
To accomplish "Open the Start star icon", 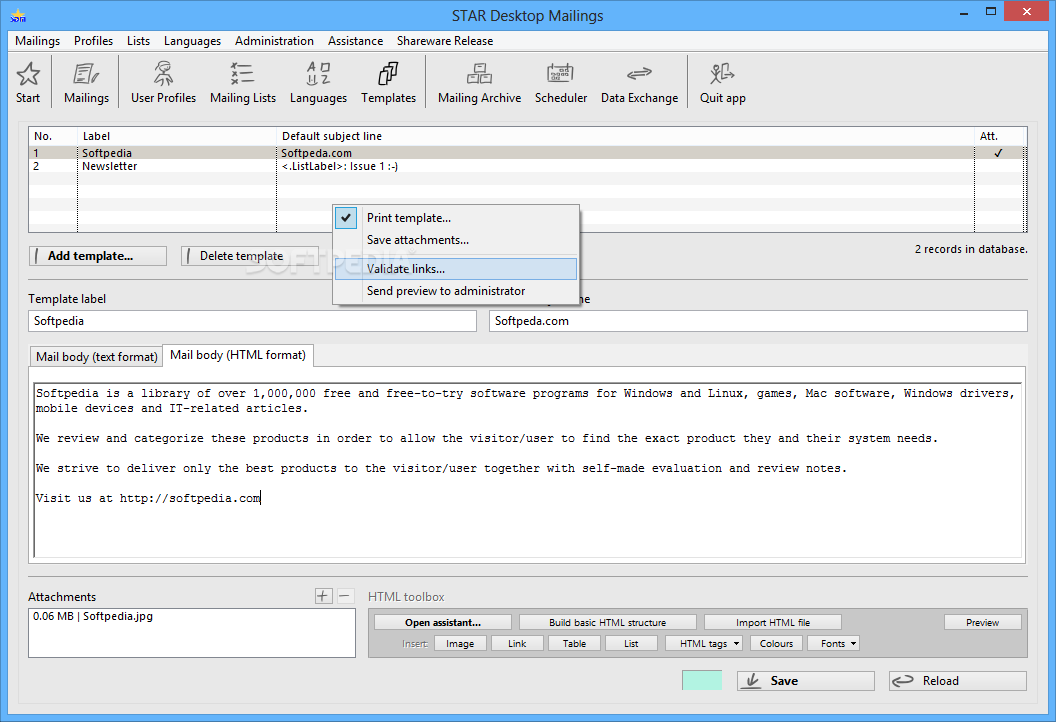I will (28, 82).
